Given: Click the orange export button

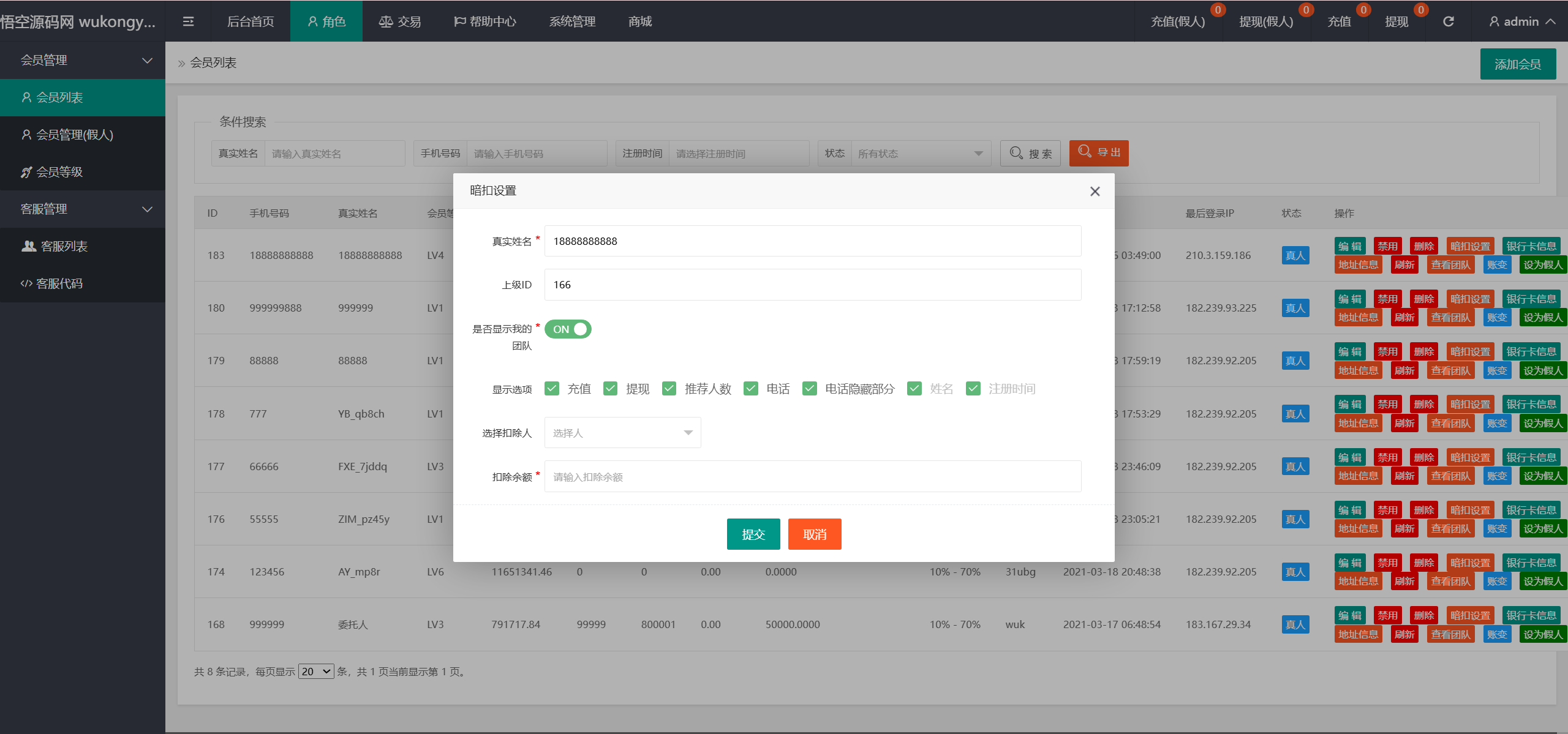Looking at the screenshot, I should pos(1098,153).
